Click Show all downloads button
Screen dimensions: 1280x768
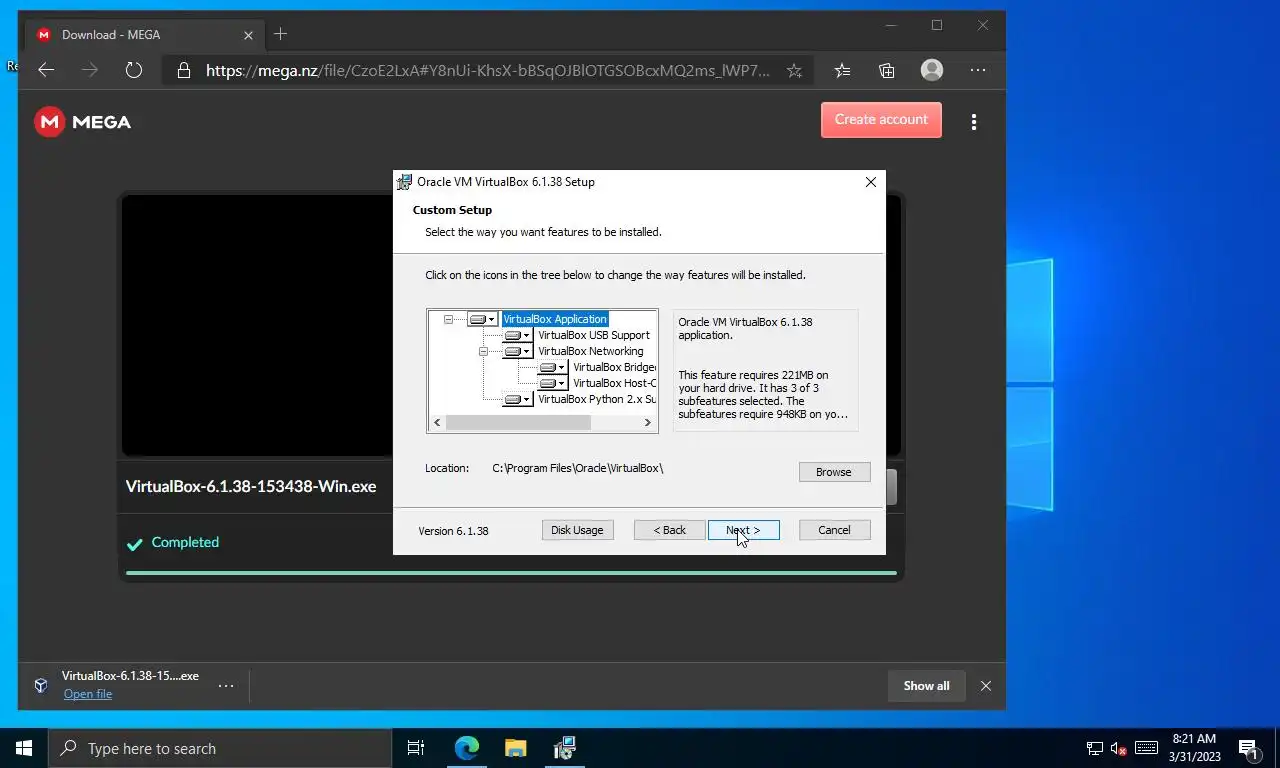pyautogui.click(x=926, y=686)
